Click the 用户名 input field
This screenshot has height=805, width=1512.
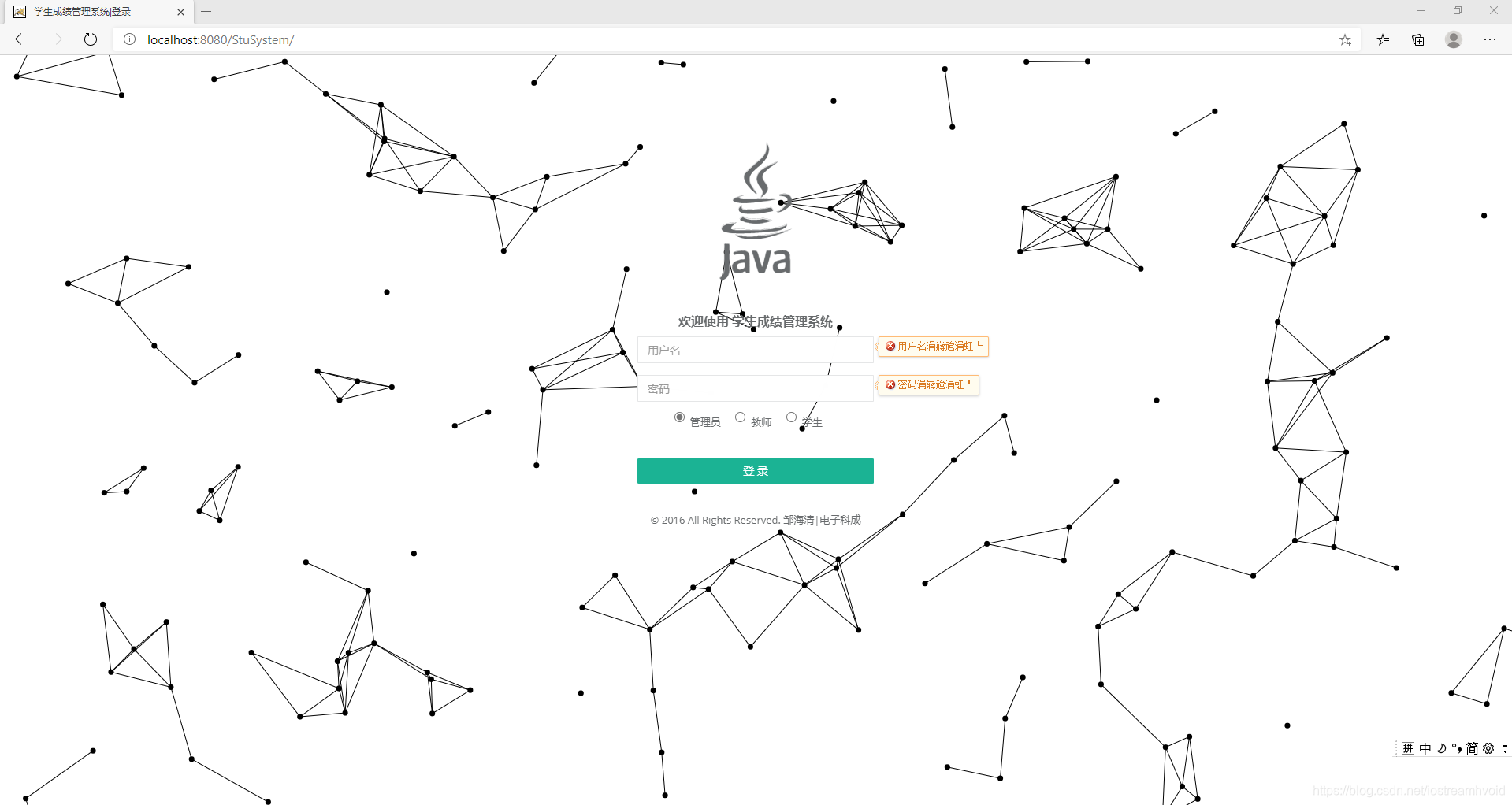[x=755, y=350]
